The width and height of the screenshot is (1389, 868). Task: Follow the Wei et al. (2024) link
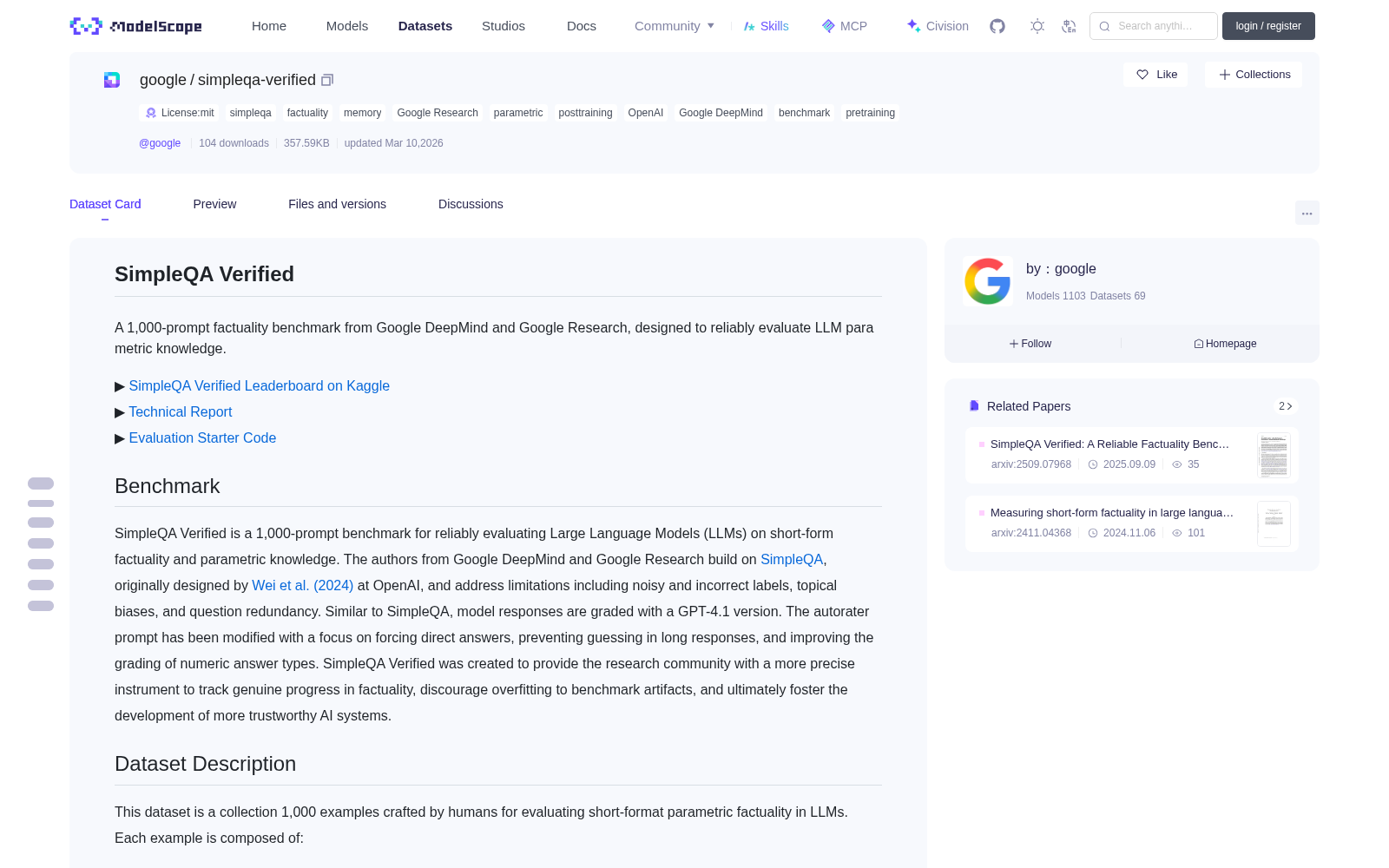click(303, 586)
